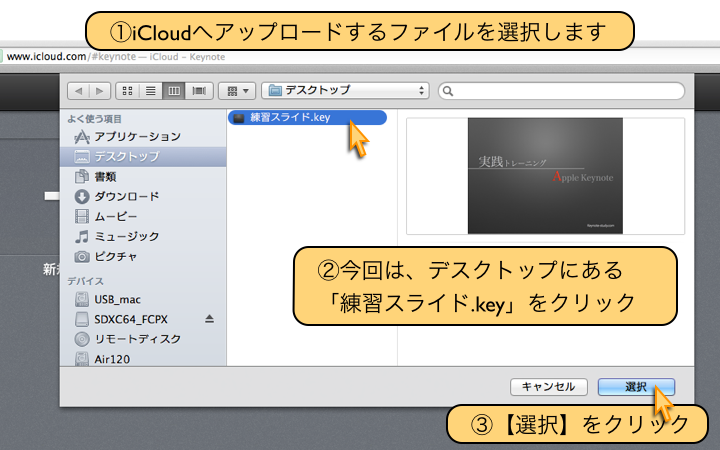Open ダウンロード folder in the sidebar
This screenshot has height=450, width=720.
pyautogui.click(x=126, y=196)
